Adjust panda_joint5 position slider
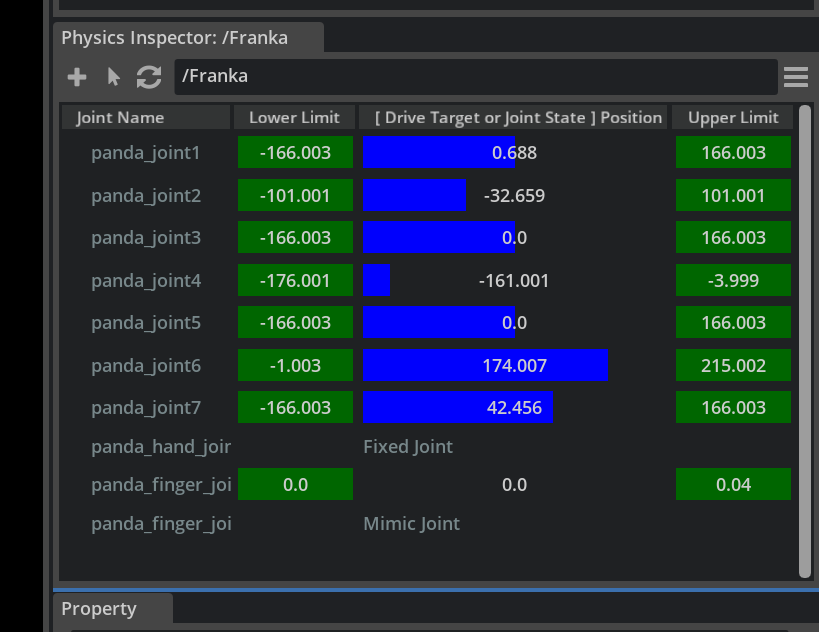This screenshot has height=632, width=819. tap(514, 323)
